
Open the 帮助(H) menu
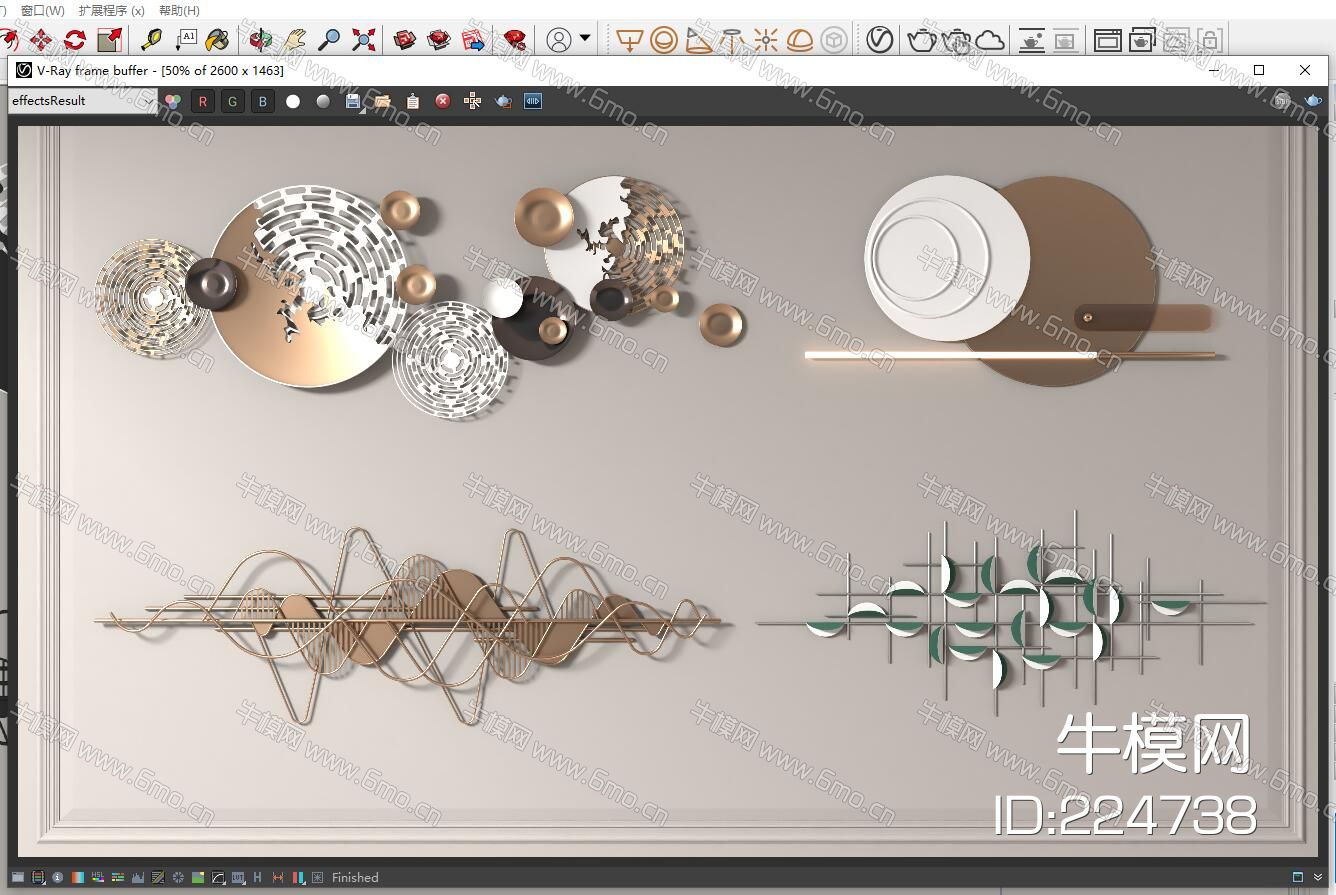point(179,10)
